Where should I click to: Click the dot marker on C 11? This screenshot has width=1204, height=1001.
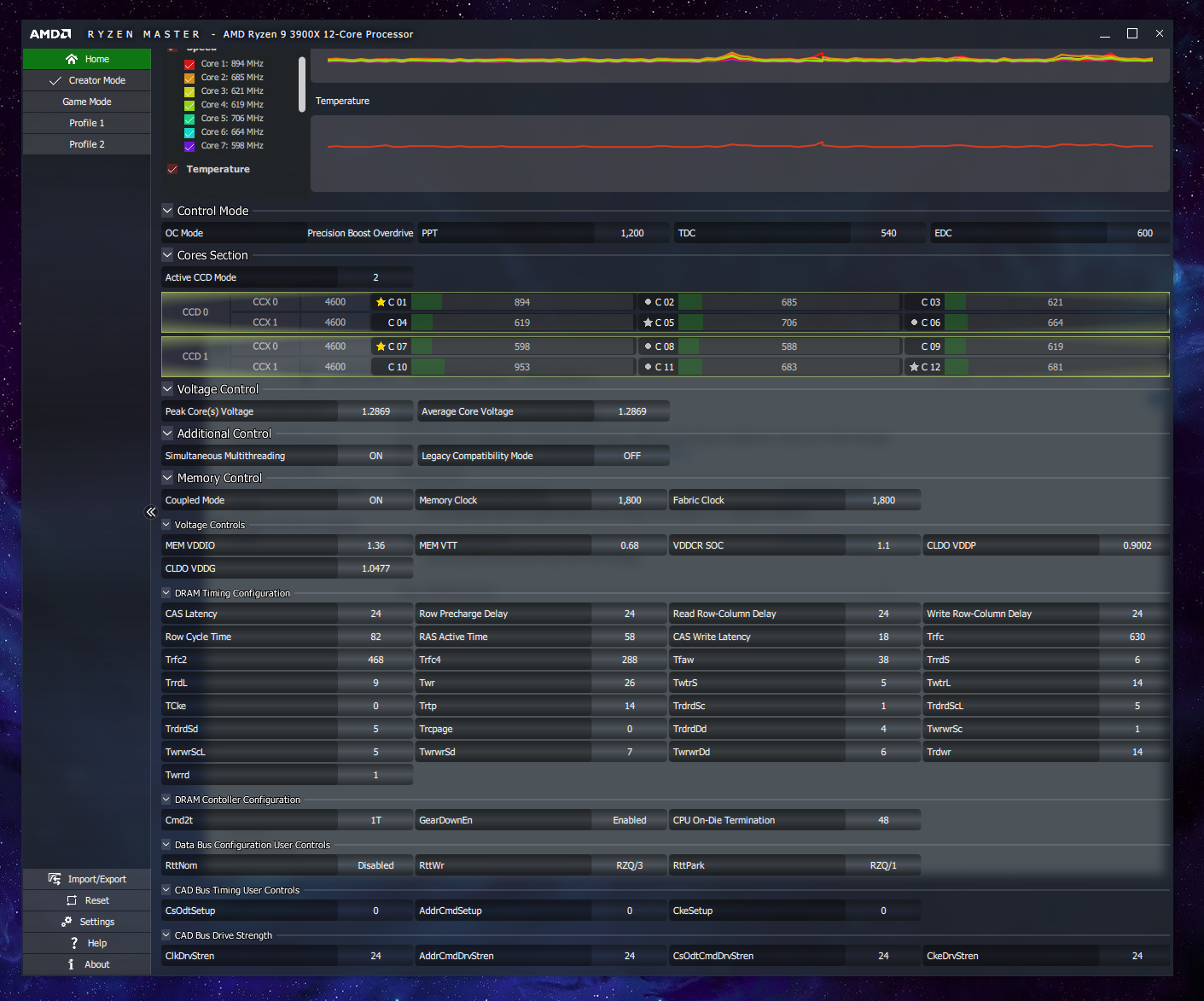coord(648,367)
